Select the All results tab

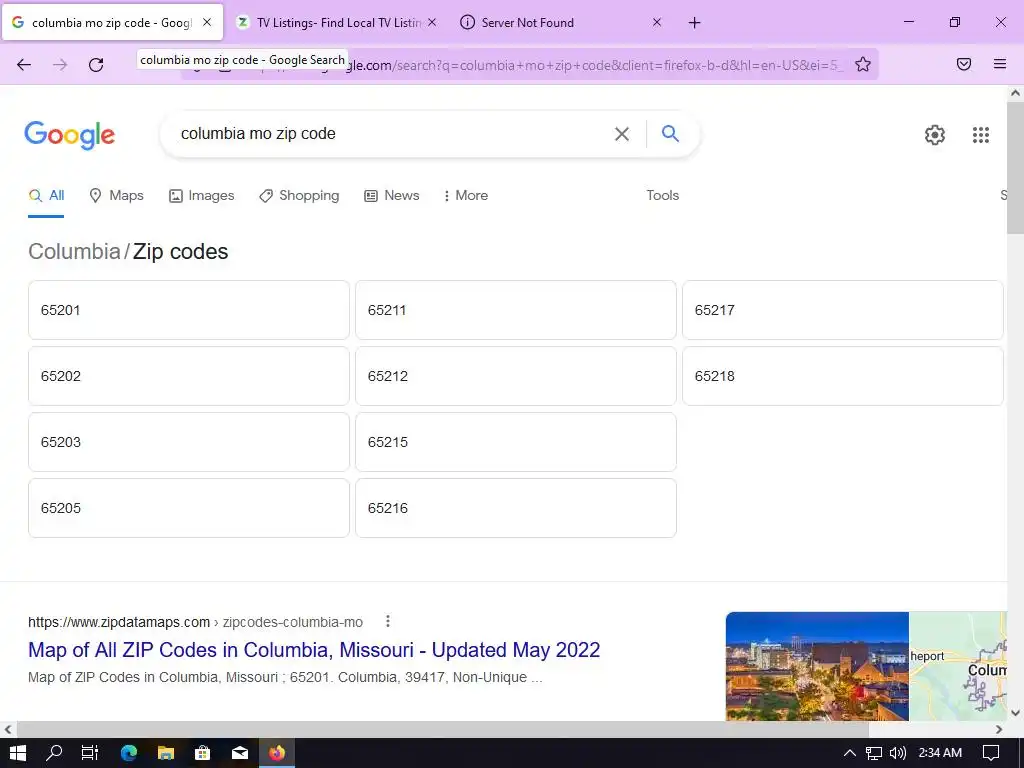coord(46,195)
